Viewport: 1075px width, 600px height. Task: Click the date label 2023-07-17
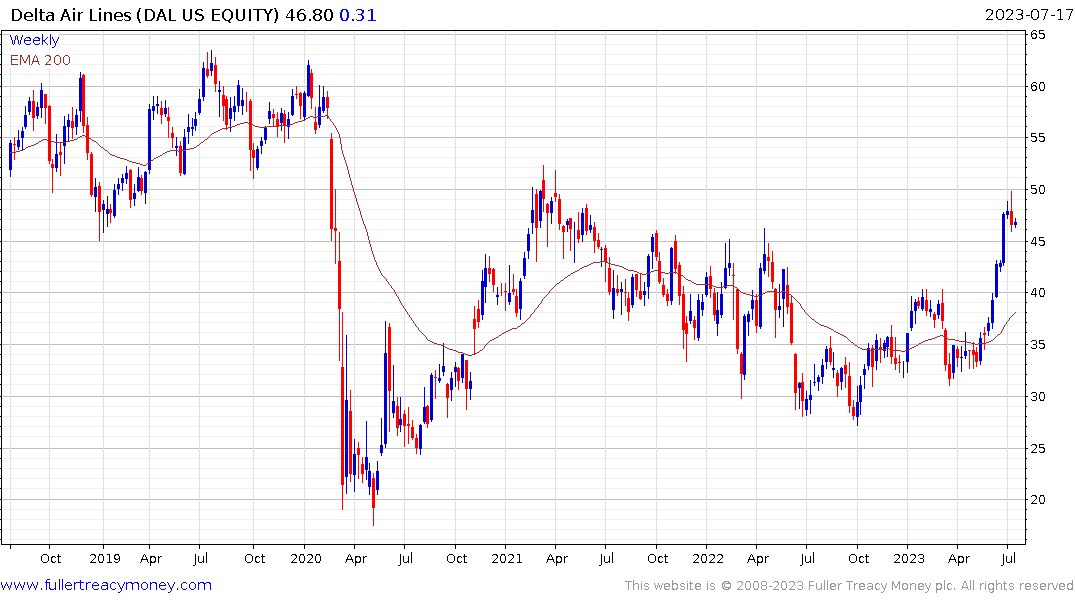[1029, 15]
